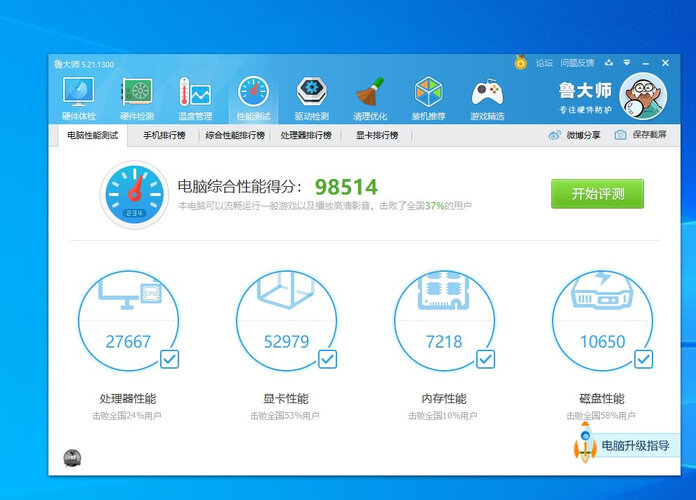
Task: Start benchmark with 开始评测 button
Action: pyautogui.click(x=597, y=194)
